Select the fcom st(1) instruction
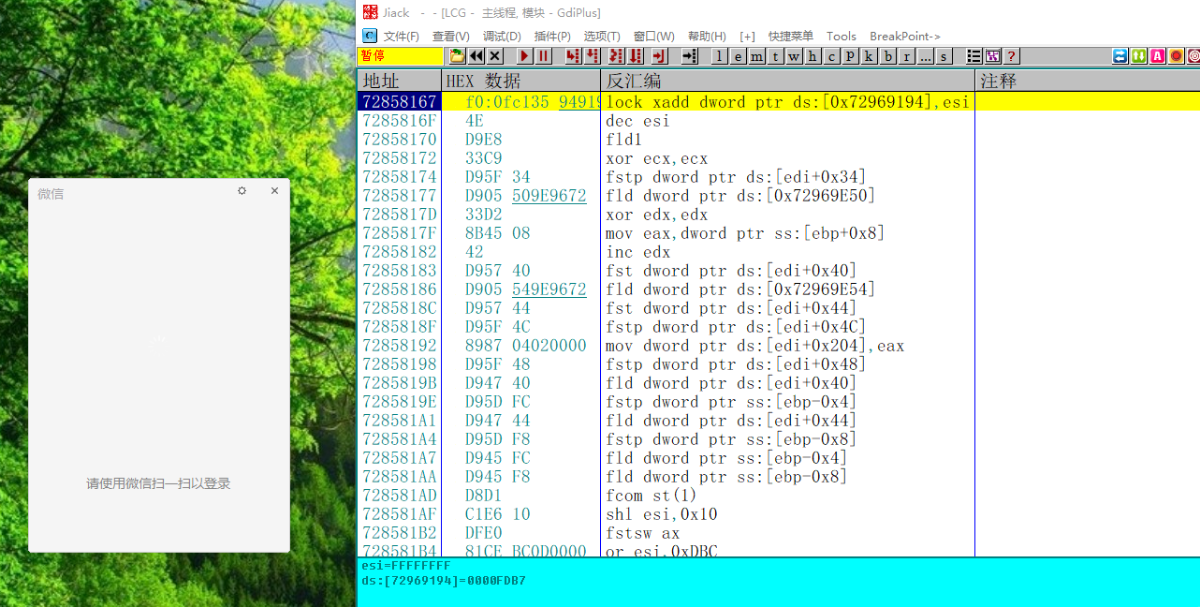1200x607 pixels. click(651, 496)
